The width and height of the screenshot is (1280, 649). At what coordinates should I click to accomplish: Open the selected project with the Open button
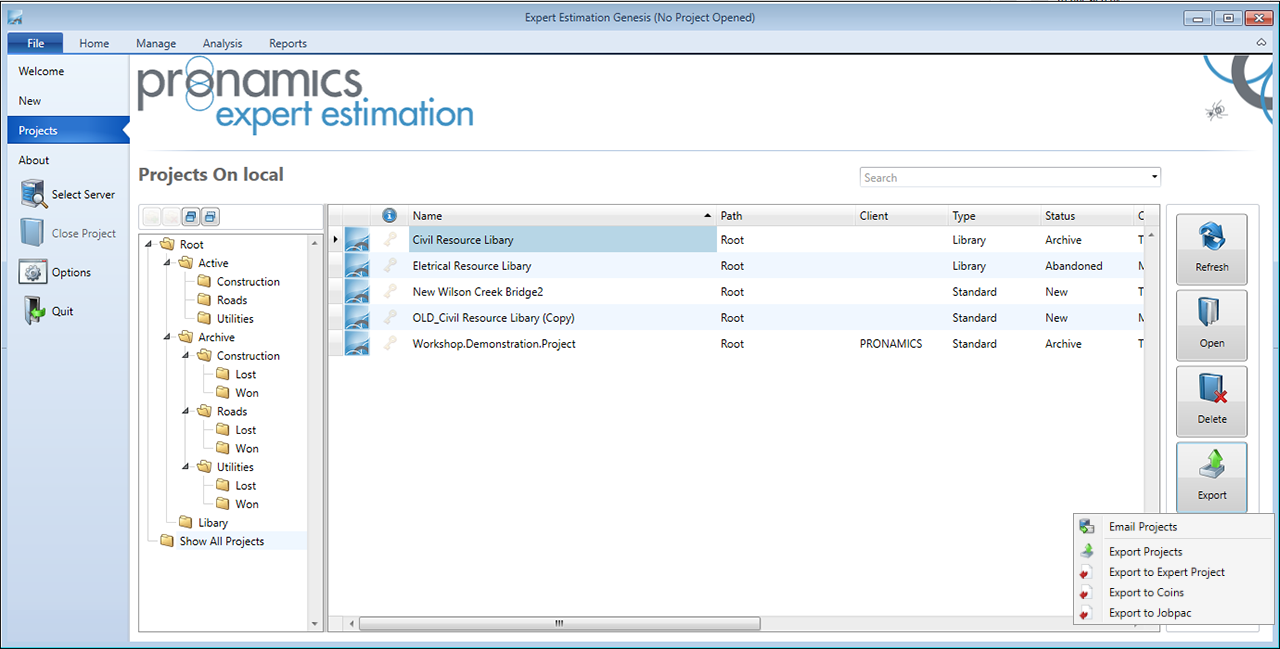click(x=1211, y=324)
